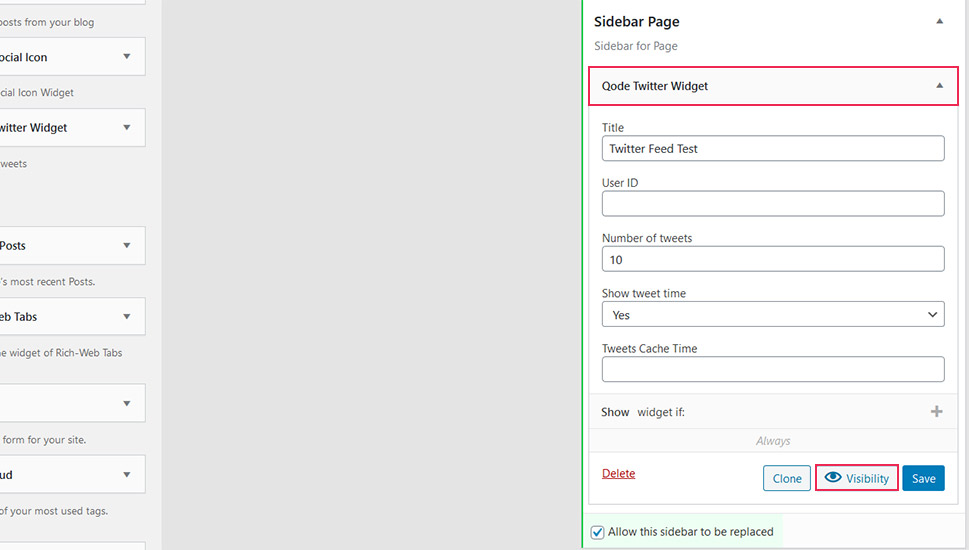Click the Qode Twitter Widget header bar
This screenshot has width=969, height=550.
773,86
